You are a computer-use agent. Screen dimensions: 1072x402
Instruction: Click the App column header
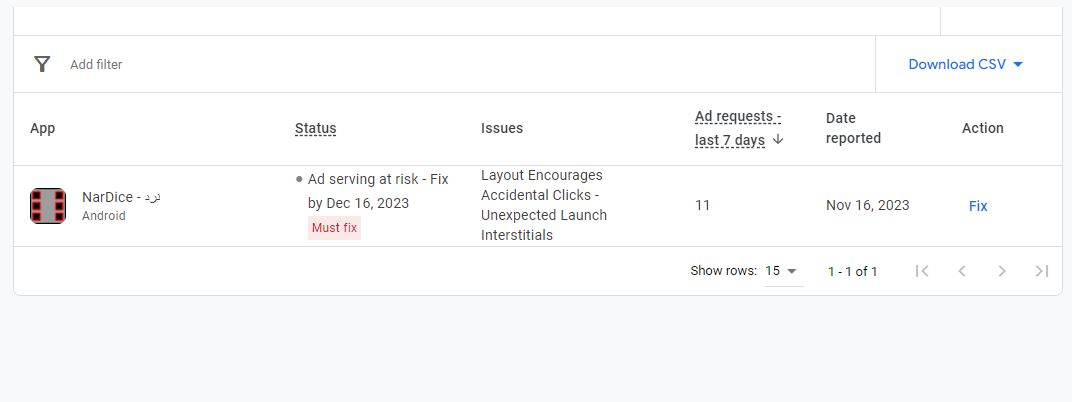[x=42, y=129]
